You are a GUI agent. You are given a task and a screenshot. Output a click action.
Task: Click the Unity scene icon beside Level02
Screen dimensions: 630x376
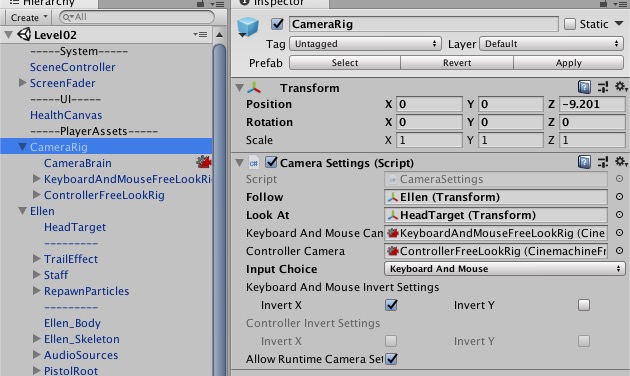point(24,35)
